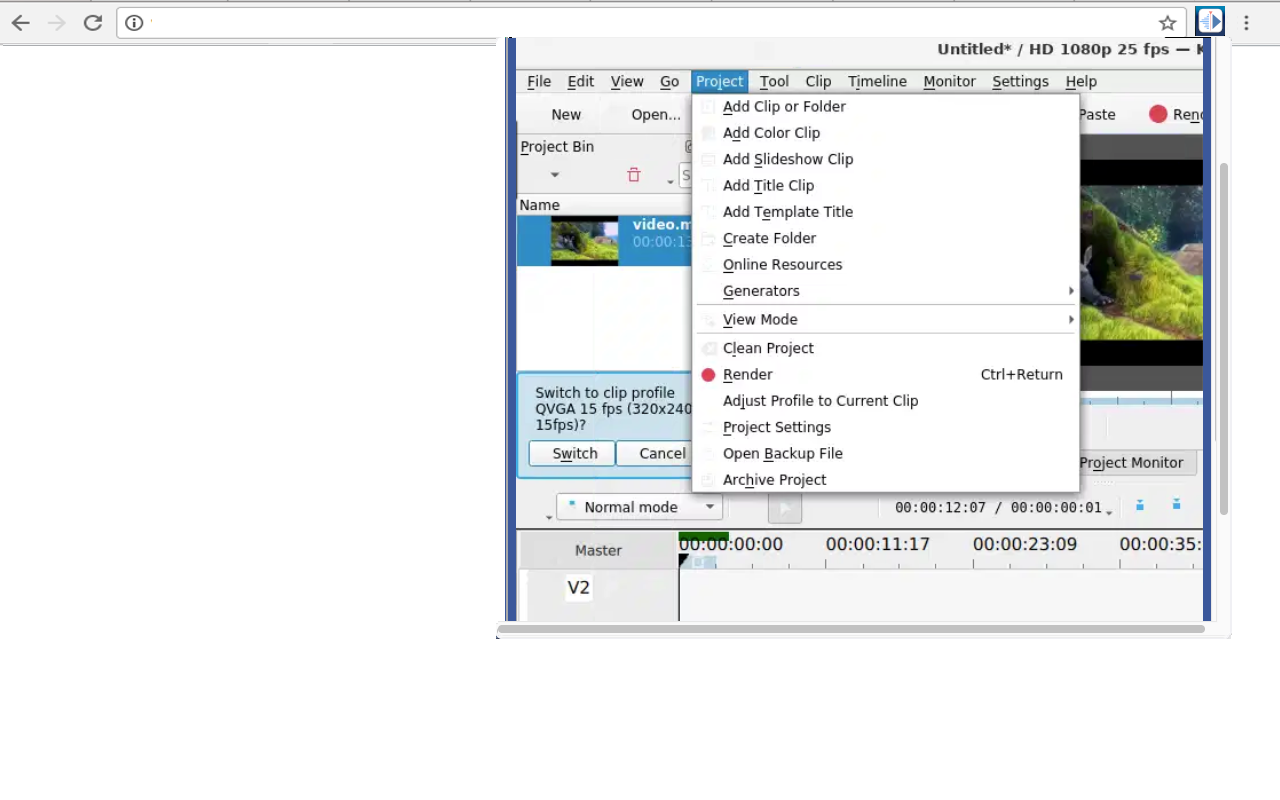Open Project Settings
This screenshot has width=1280, height=800.
click(885, 427)
